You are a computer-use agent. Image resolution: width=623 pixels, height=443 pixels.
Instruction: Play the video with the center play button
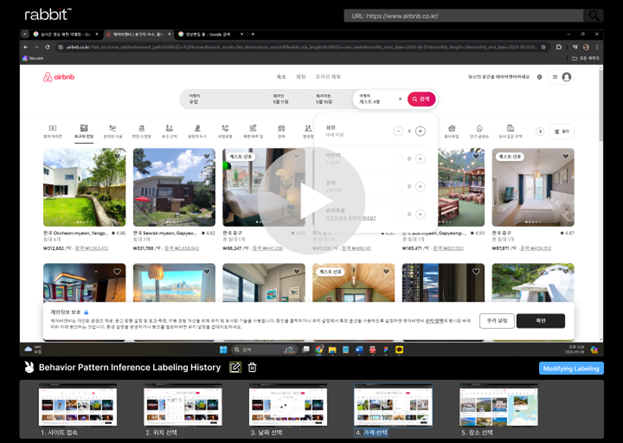pyautogui.click(x=311, y=201)
